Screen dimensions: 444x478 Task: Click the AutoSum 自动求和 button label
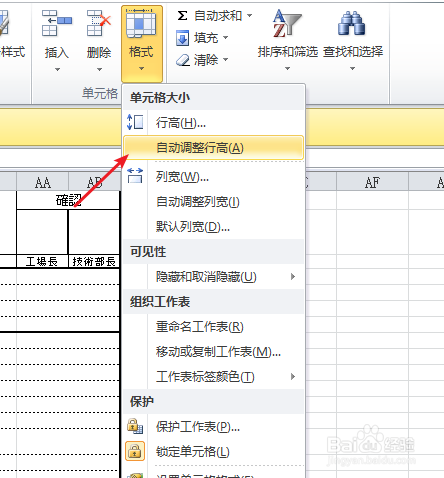point(218,15)
